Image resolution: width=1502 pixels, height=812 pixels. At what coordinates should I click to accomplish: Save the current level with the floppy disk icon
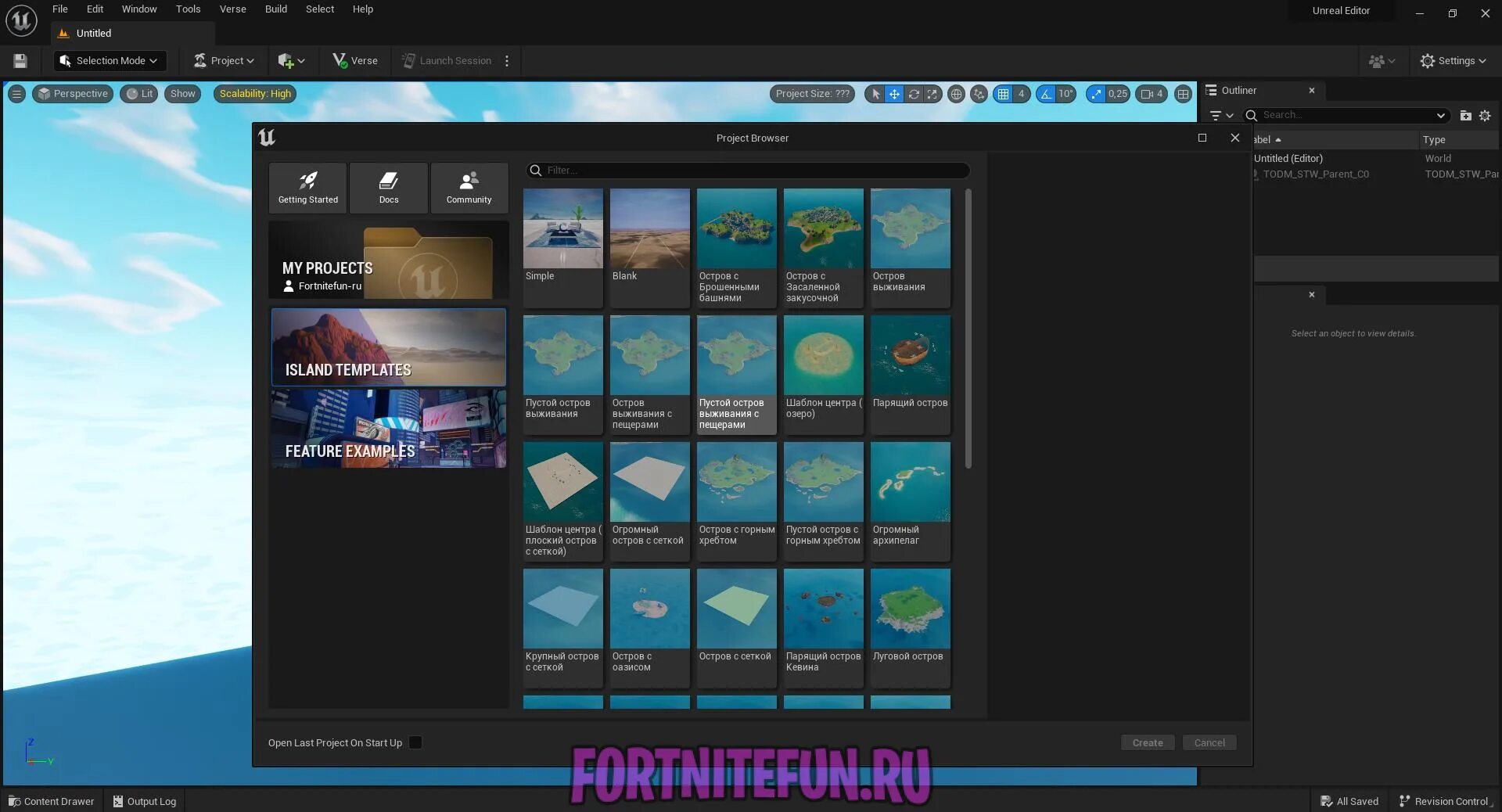click(x=20, y=61)
